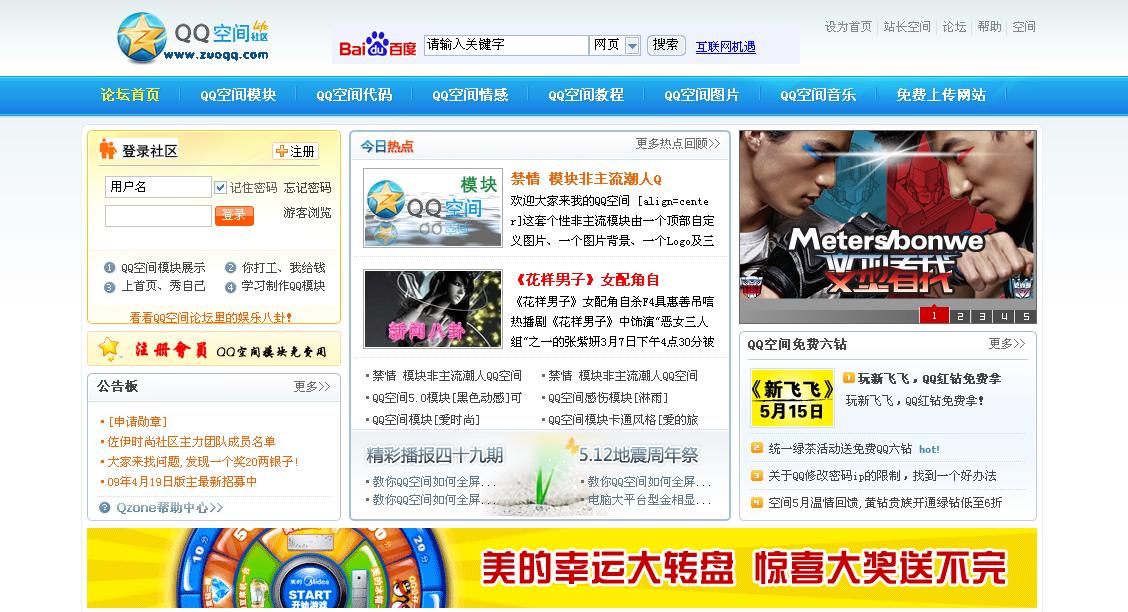Open QQ空间教程 nav item
1128x612 pixels.
[586, 95]
